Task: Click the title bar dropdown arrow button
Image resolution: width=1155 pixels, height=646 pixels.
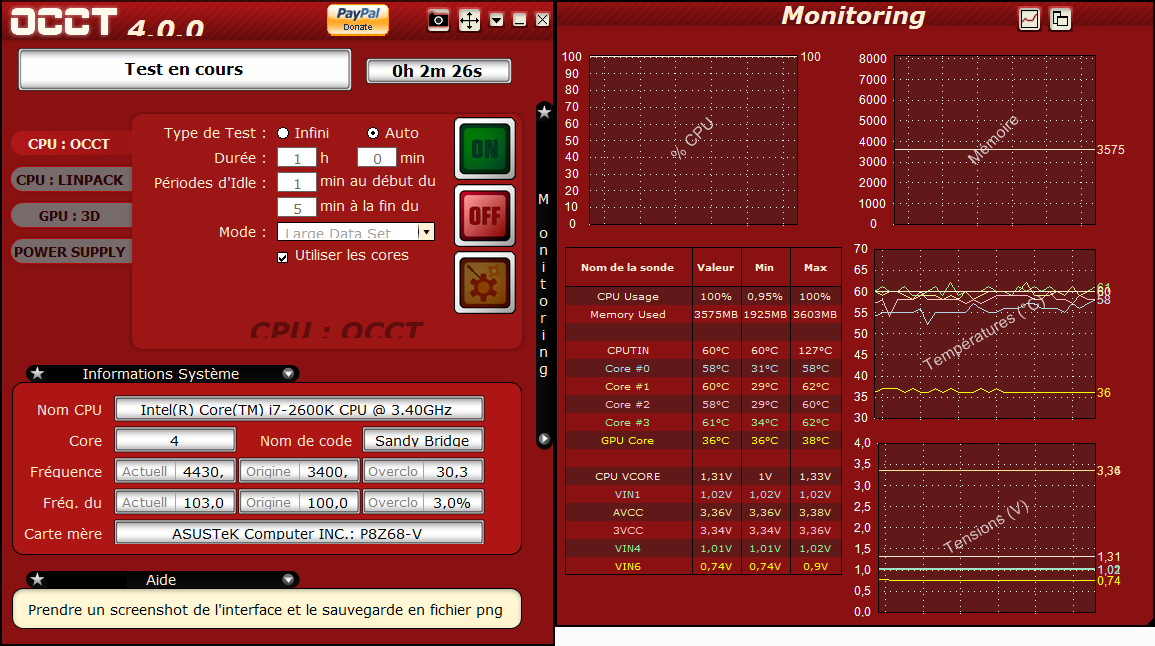Action: [496, 20]
